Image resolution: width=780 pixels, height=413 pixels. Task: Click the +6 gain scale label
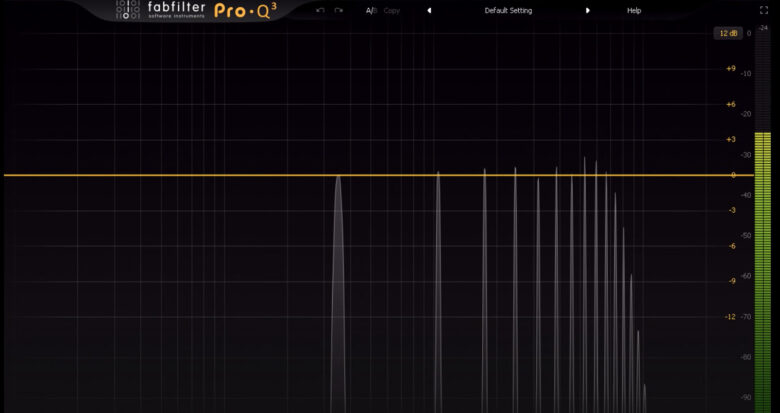[x=731, y=104]
